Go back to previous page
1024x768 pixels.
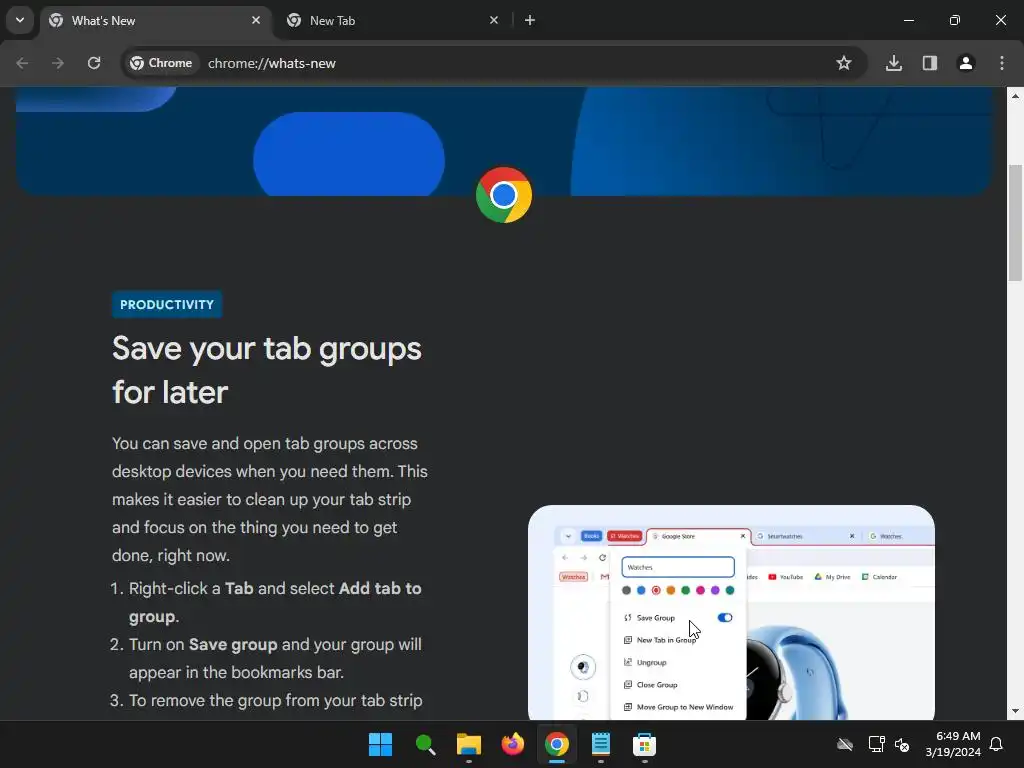pos(22,63)
